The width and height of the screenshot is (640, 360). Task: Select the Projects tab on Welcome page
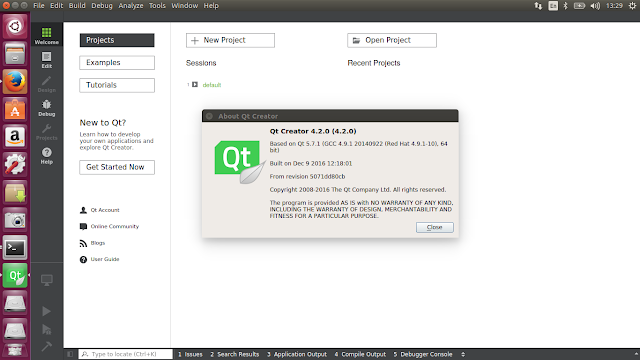[x=117, y=40]
